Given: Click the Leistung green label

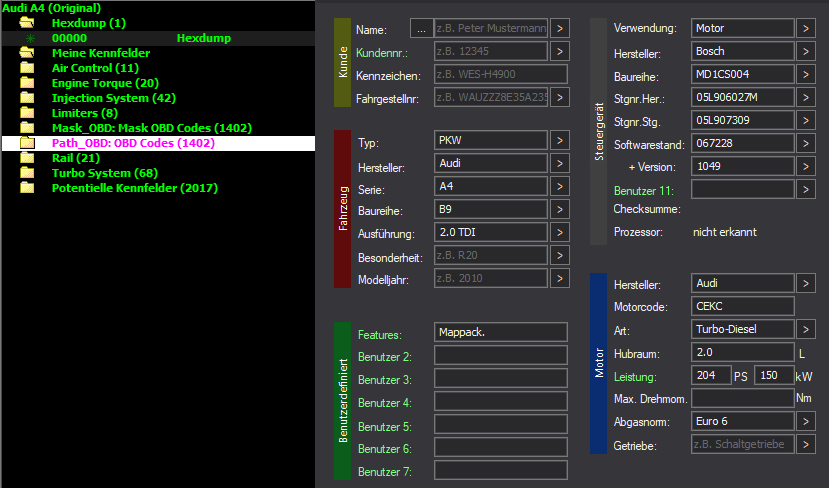Looking at the screenshot, I should point(635,377).
